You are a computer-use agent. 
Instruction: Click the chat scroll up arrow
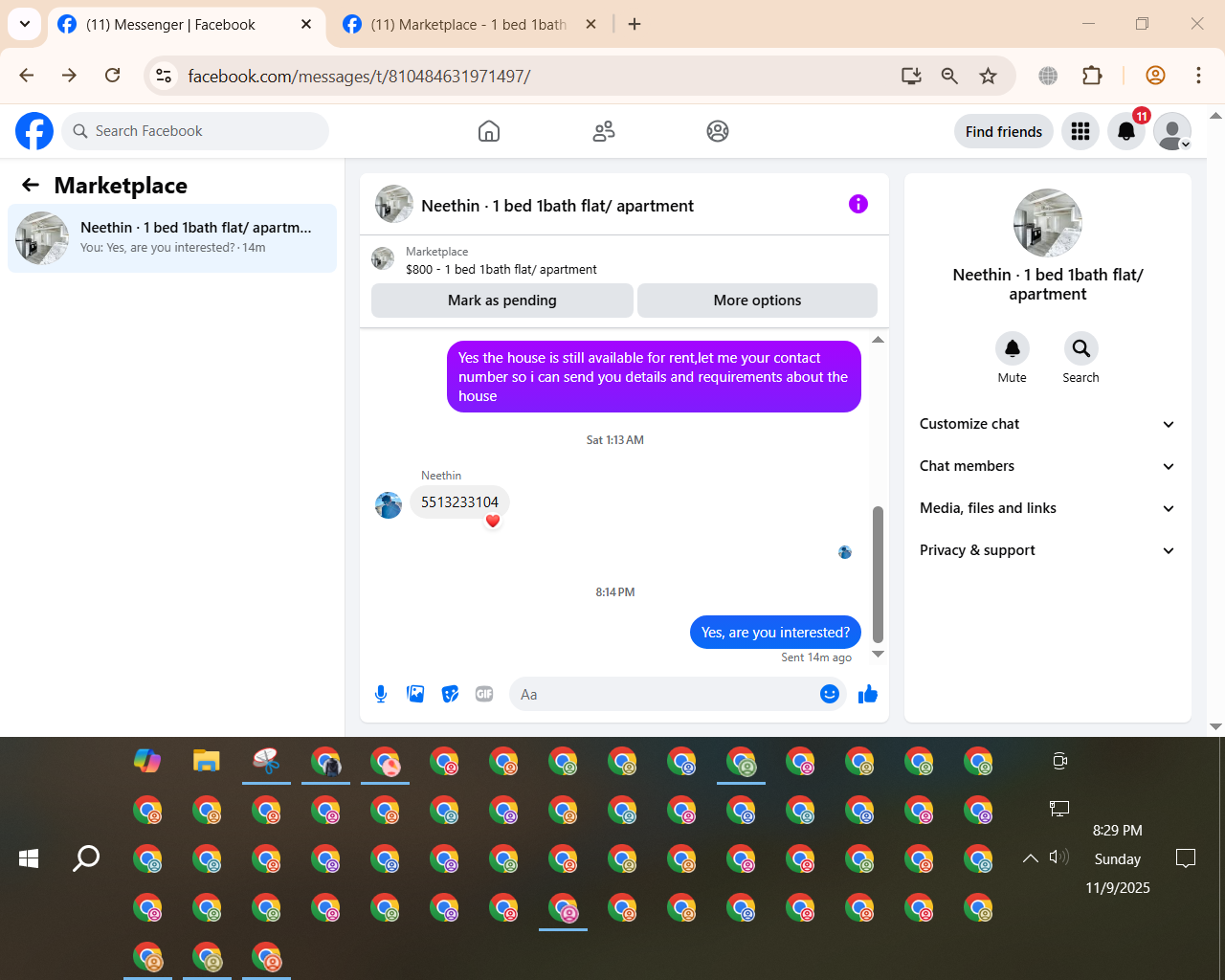pyautogui.click(x=878, y=340)
